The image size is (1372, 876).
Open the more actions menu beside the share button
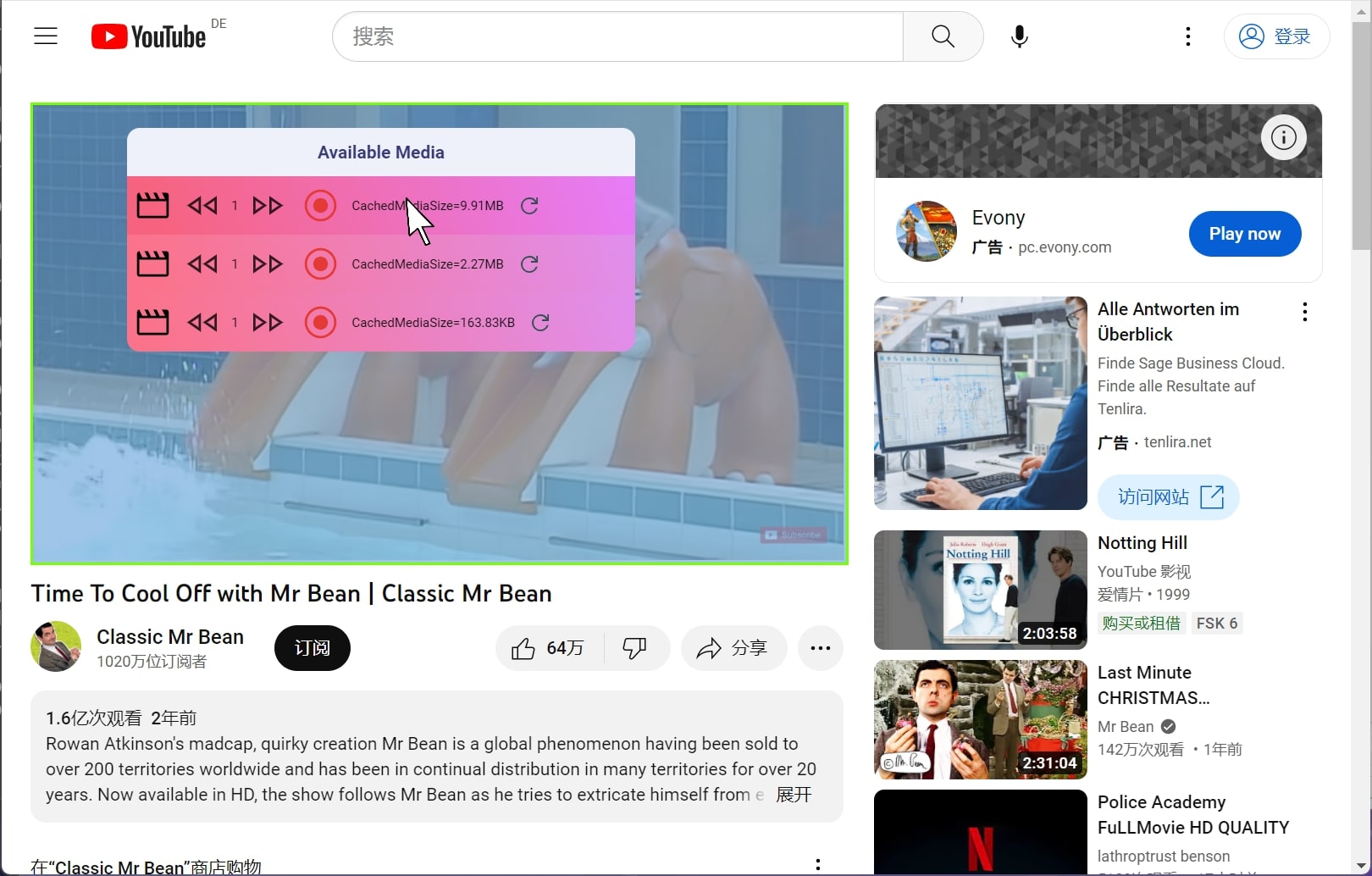pos(819,647)
